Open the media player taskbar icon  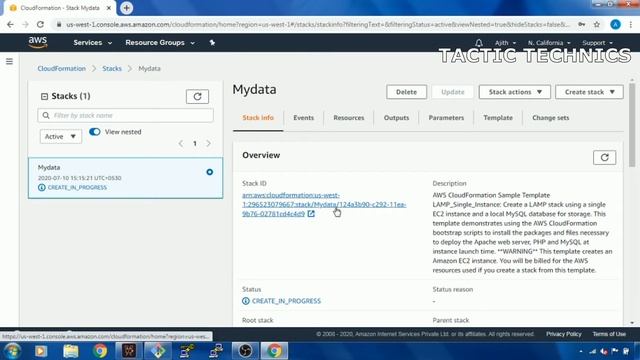point(41,351)
